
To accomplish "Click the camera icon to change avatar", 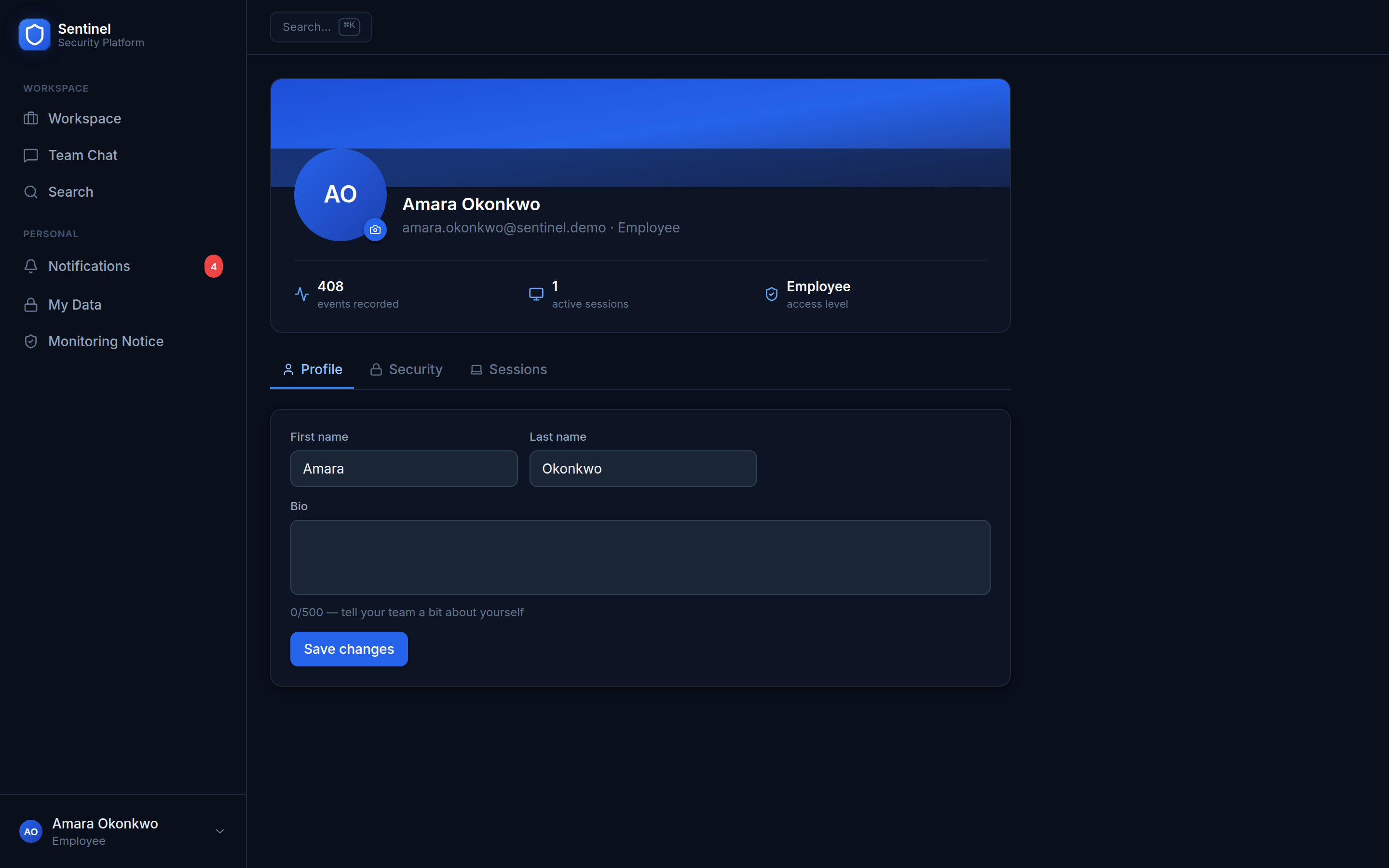I will tap(375, 230).
